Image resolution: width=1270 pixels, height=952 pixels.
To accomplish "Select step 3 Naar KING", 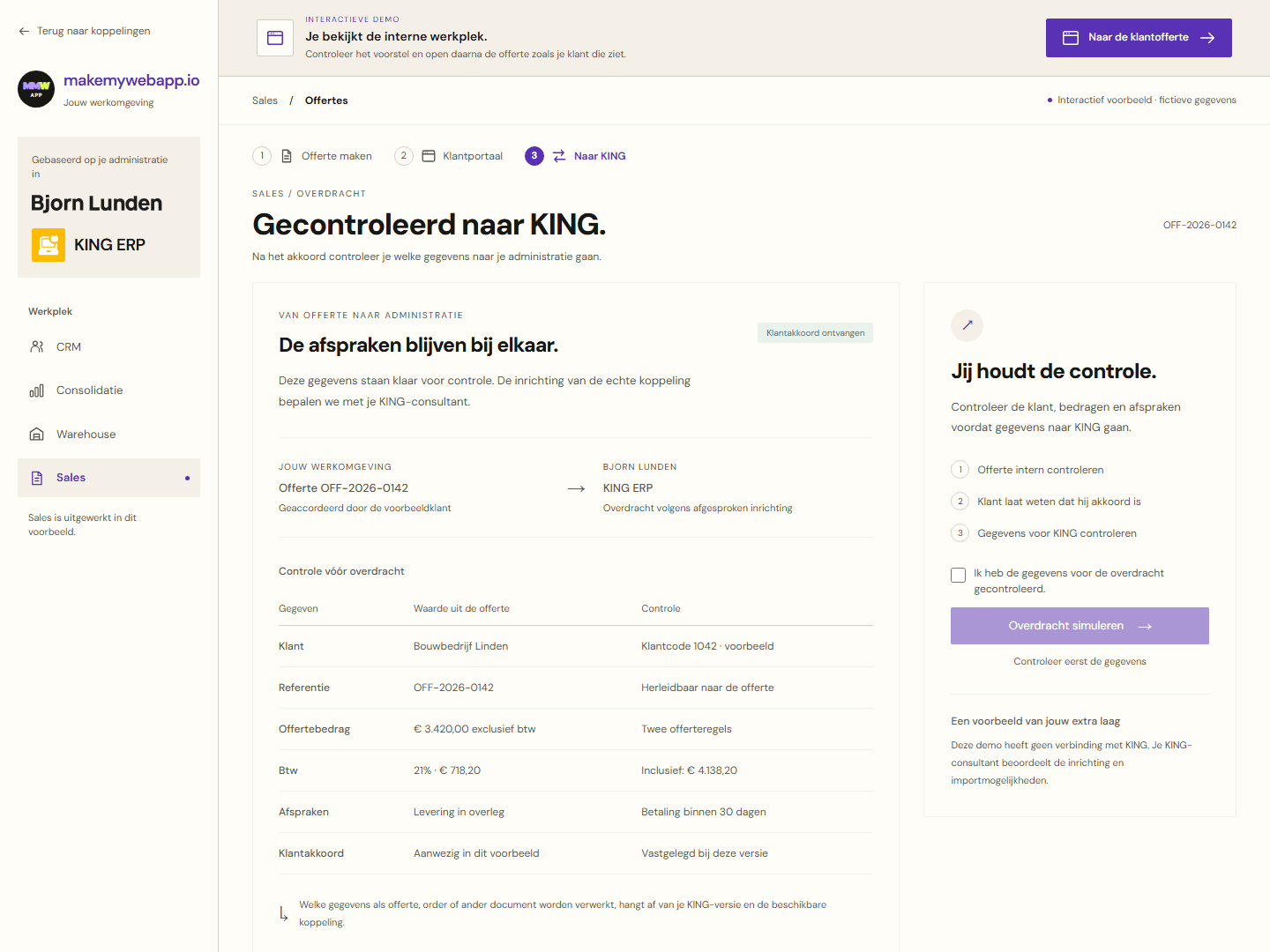I will [575, 156].
